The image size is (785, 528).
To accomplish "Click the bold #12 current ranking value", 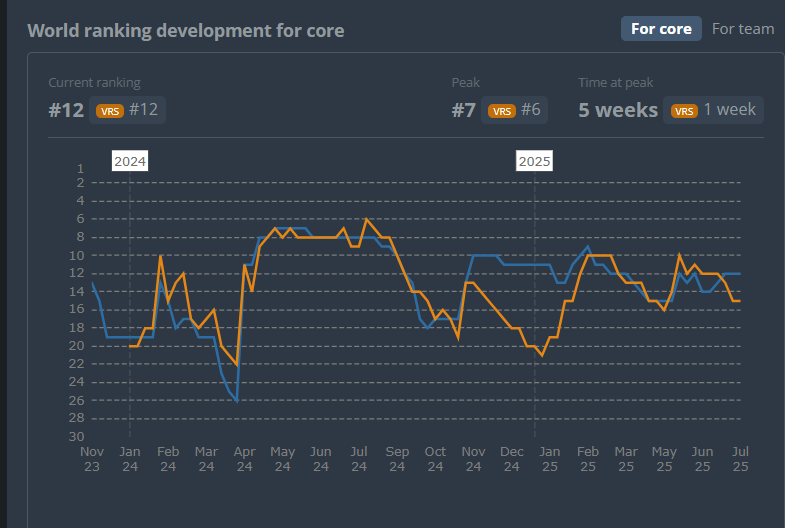I will (66, 110).
